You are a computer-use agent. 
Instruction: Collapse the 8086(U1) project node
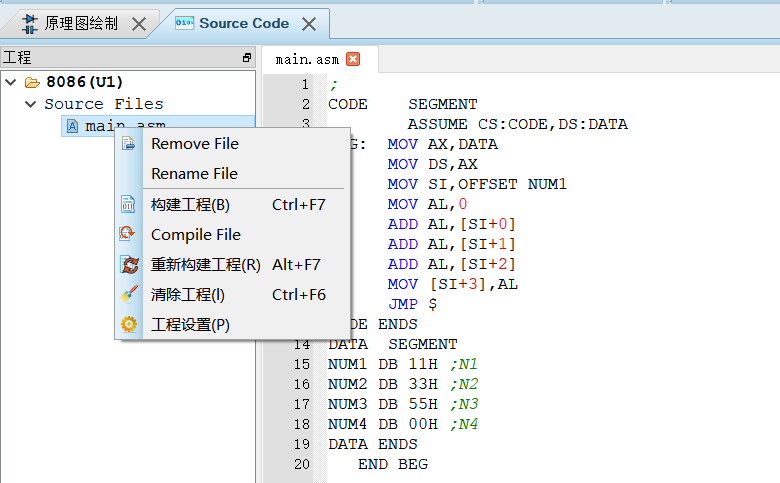tap(11, 82)
